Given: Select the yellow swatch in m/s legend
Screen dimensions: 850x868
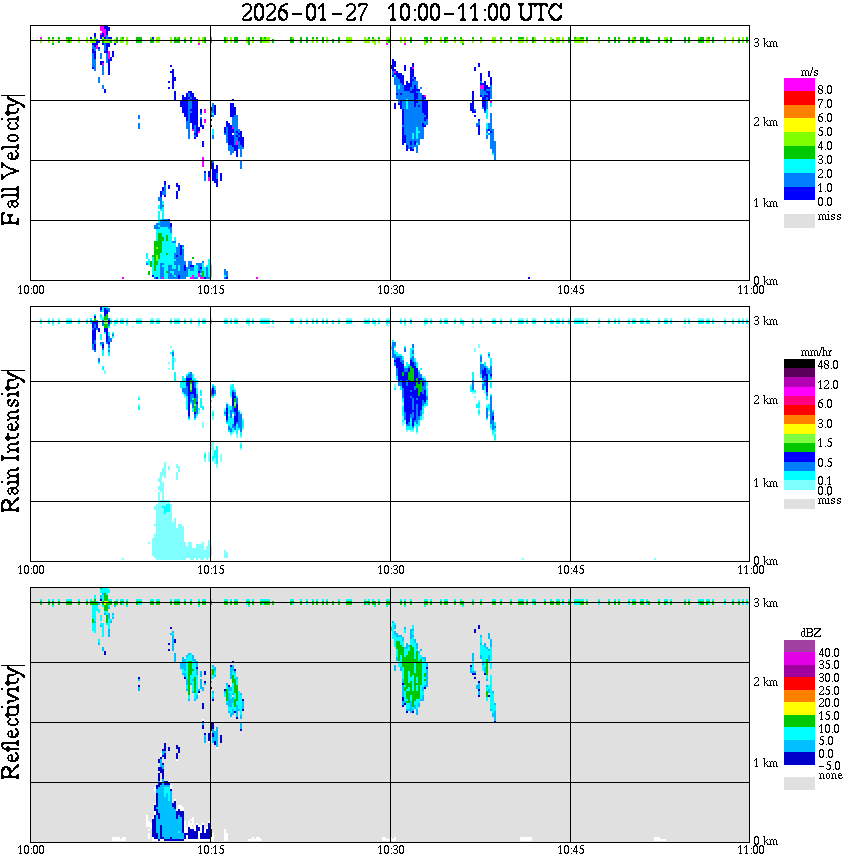Looking at the screenshot, I should (x=799, y=126).
